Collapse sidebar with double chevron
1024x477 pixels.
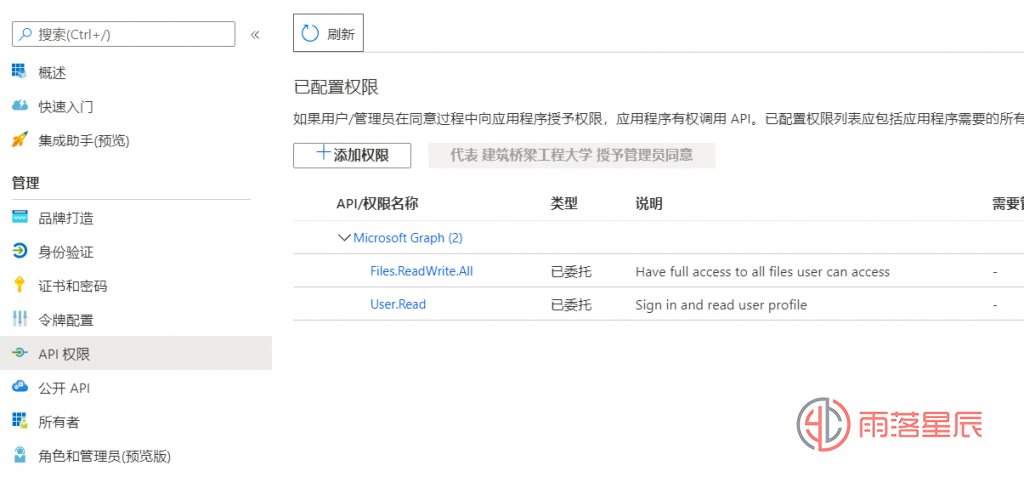point(255,35)
